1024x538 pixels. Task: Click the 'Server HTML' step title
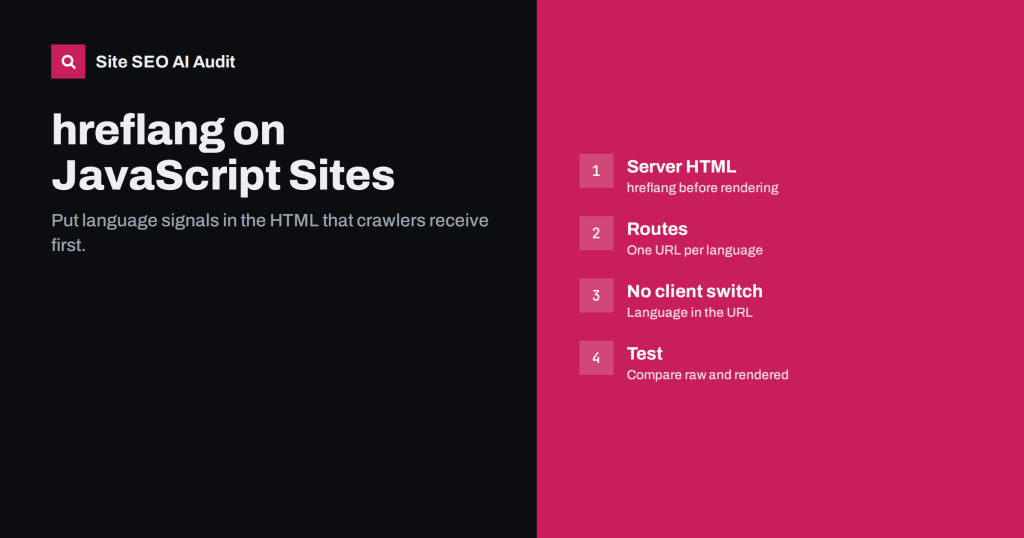[681, 166]
